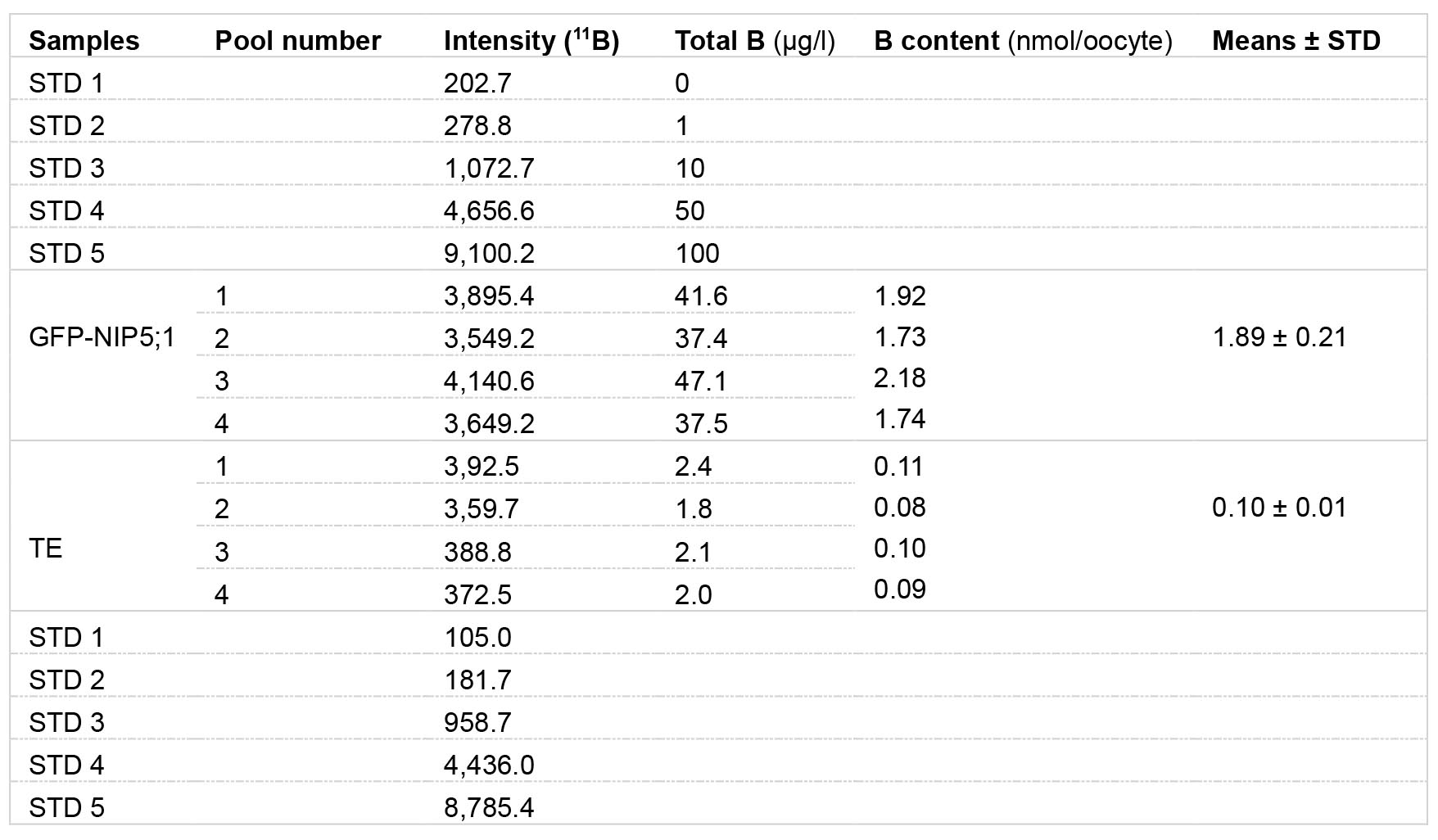This screenshot has width=1438, height=840.
Task: Click the Means ± STD header
Action: click(x=1296, y=41)
